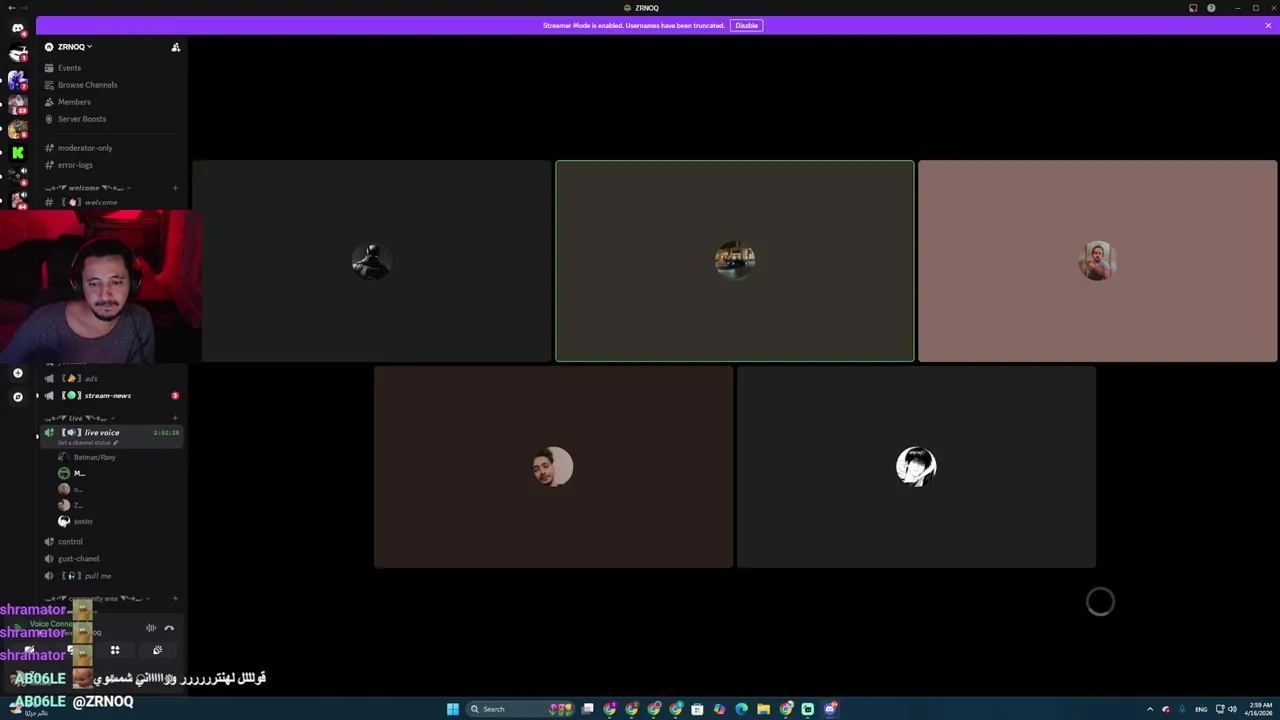The image size is (1280, 720).
Task: Open the stream-news channel
Action: (112, 396)
